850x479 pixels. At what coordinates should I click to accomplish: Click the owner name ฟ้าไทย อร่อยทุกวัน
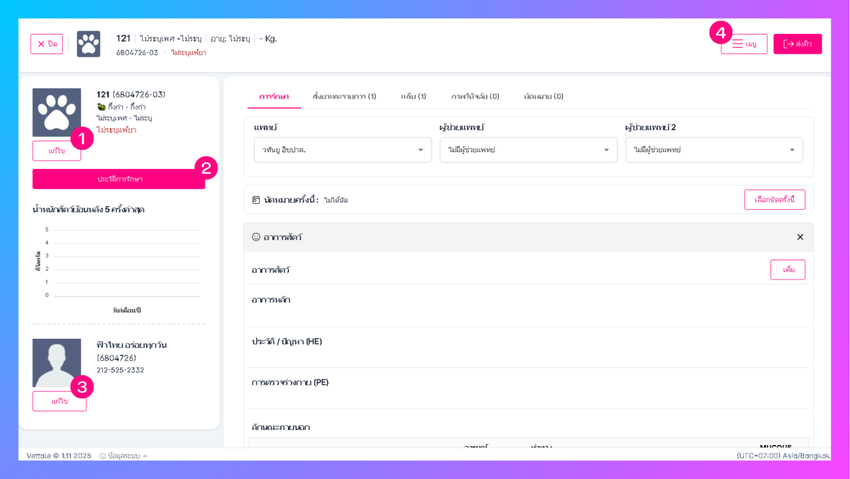132,345
